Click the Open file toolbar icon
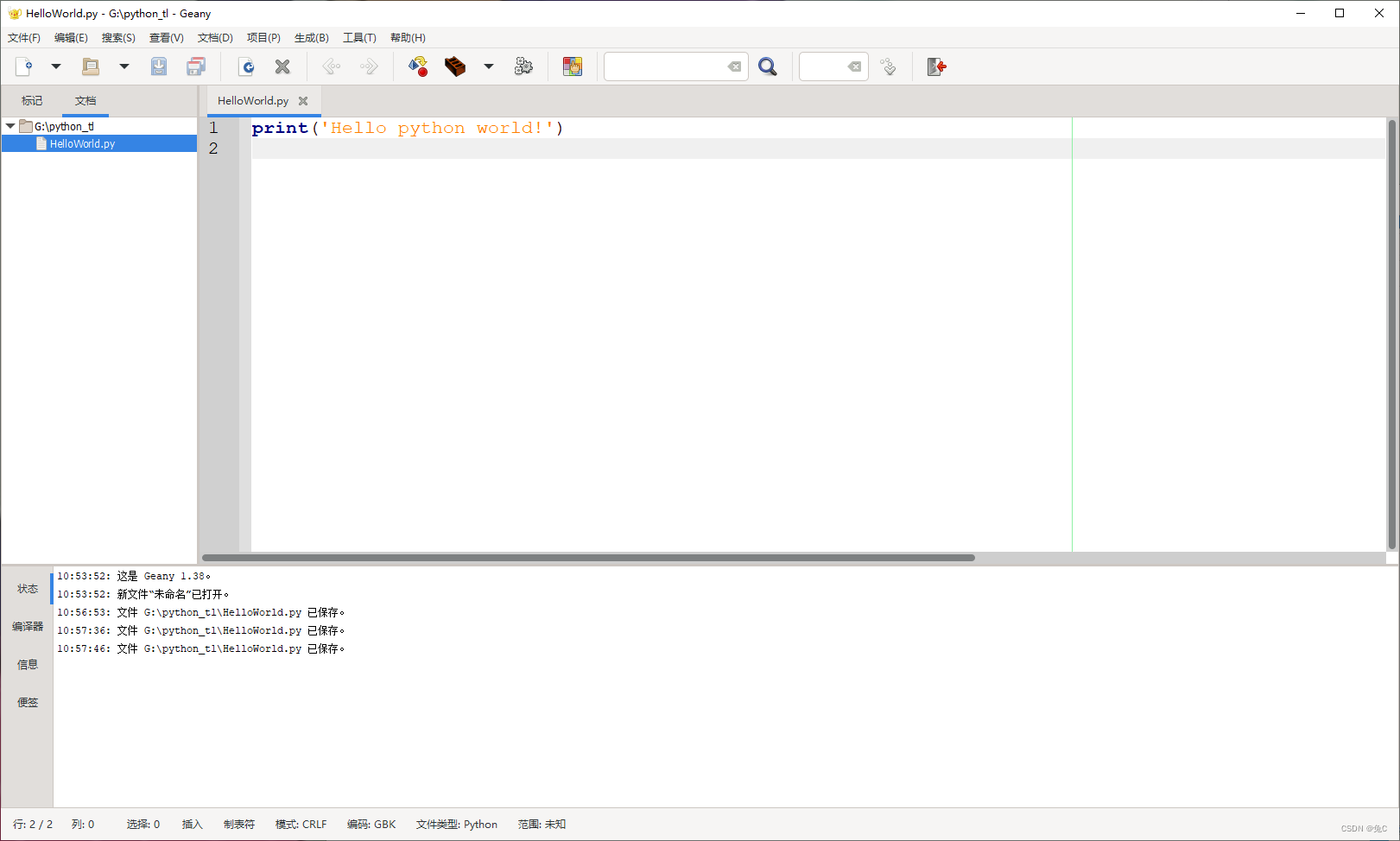 click(x=91, y=66)
